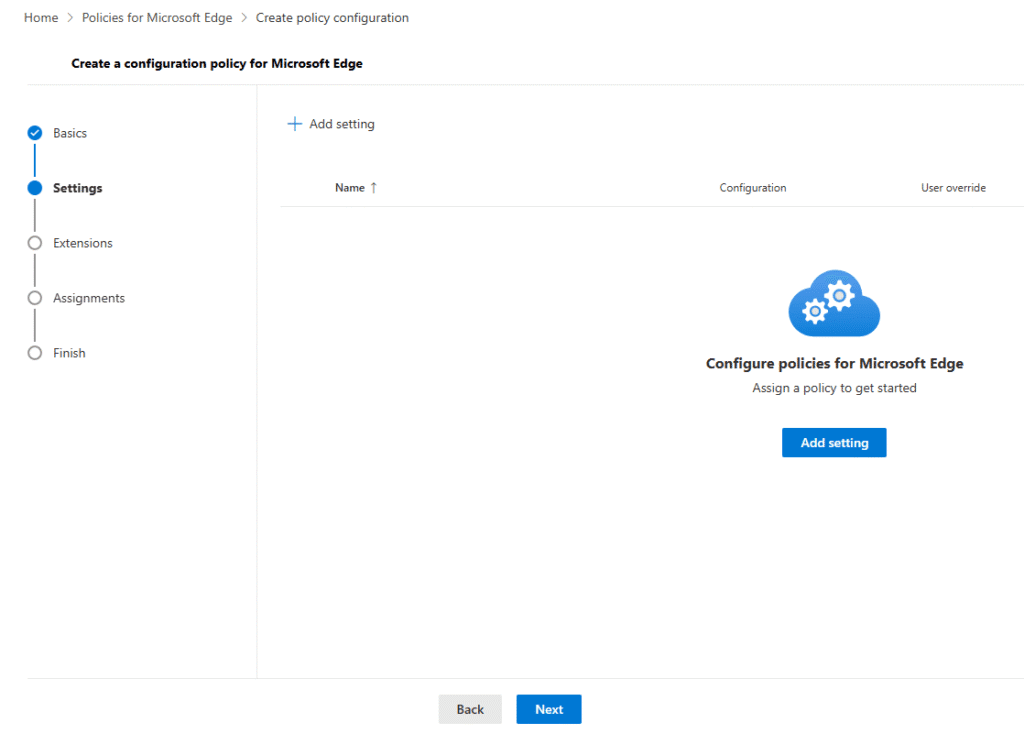
Task: Switch to the Extensions step label
Action: (83, 243)
